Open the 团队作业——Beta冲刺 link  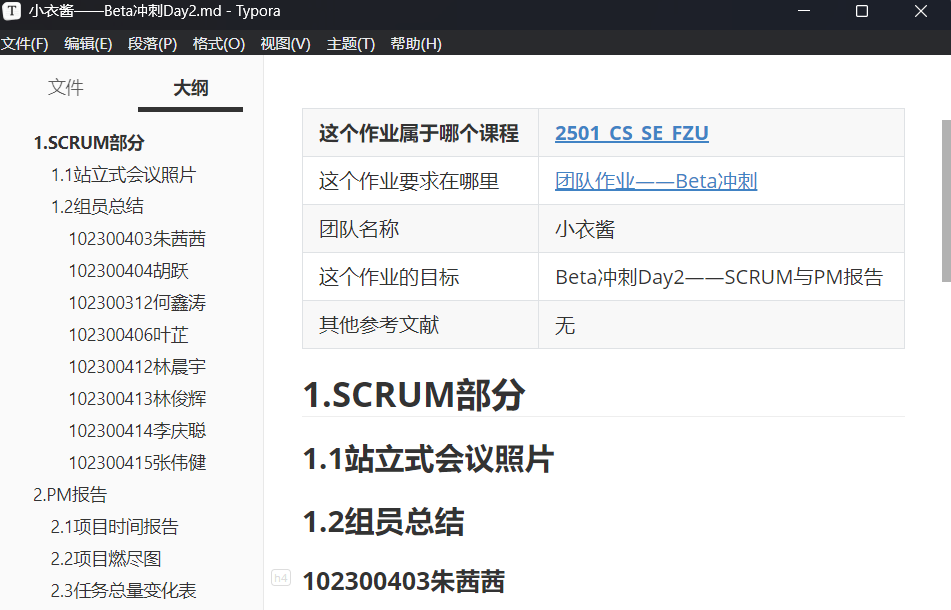[656, 181]
